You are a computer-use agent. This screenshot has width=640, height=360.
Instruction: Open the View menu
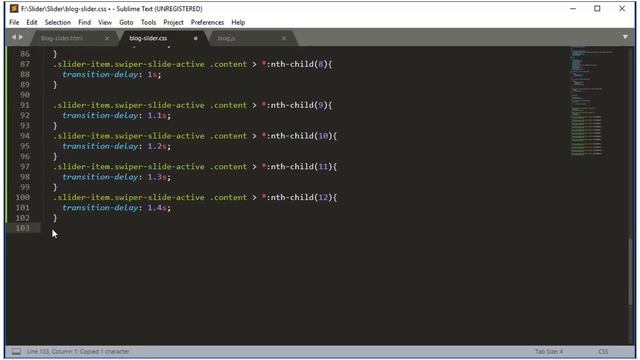coord(105,22)
